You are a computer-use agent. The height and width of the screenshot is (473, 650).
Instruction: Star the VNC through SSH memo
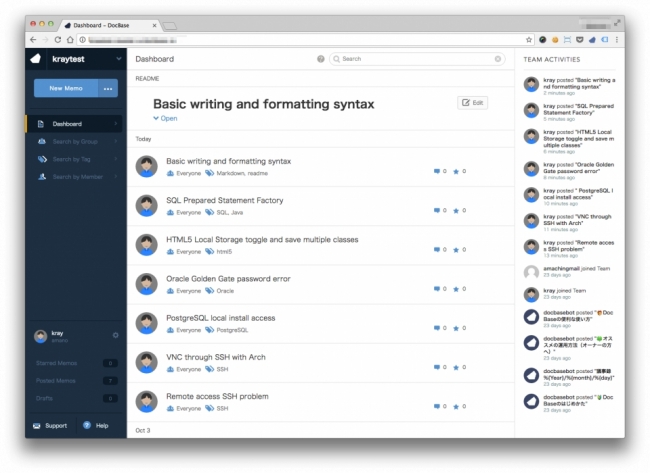coord(456,367)
